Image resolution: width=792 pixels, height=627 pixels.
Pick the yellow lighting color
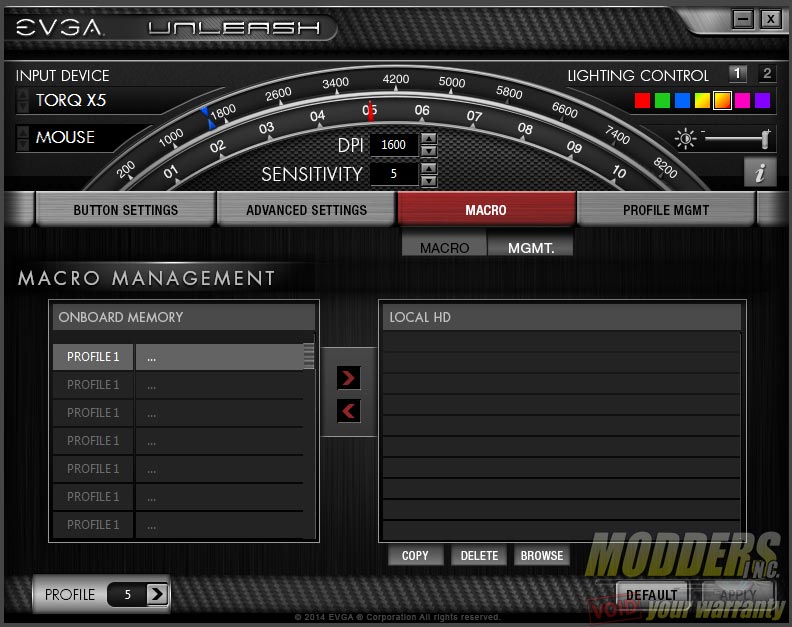[702, 101]
